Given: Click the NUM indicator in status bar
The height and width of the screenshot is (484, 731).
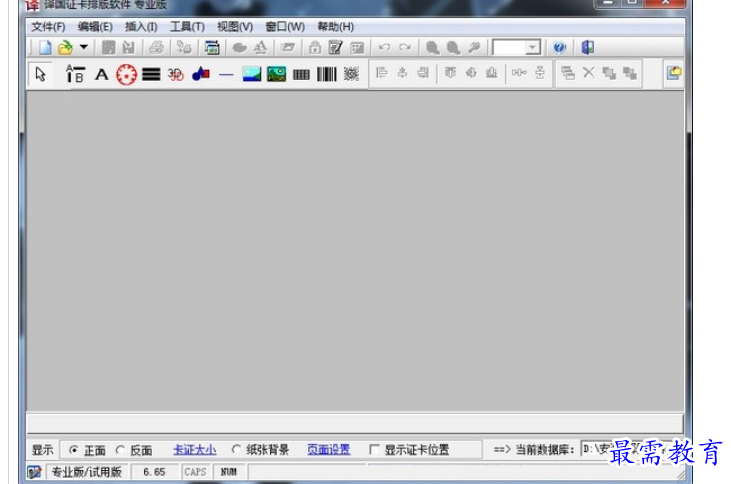Looking at the screenshot, I should tap(228, 472).
